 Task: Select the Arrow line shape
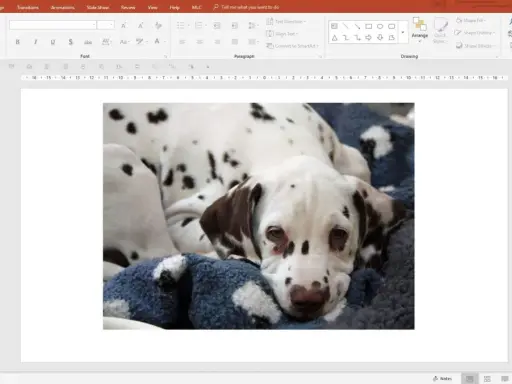click(x=357, y=26)
